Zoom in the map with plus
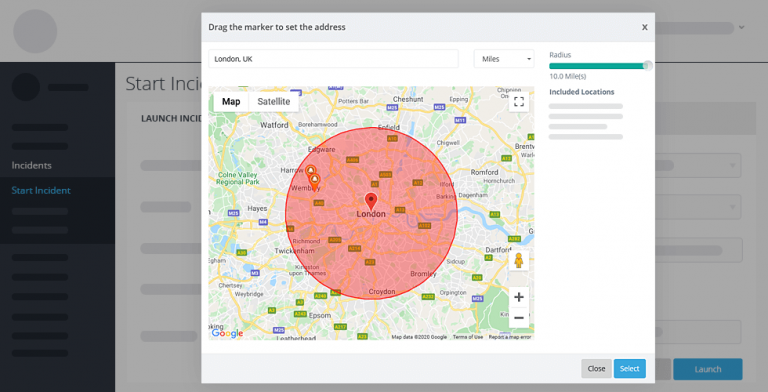Screen dimensions: 768x392 click(x=519, y=297)
